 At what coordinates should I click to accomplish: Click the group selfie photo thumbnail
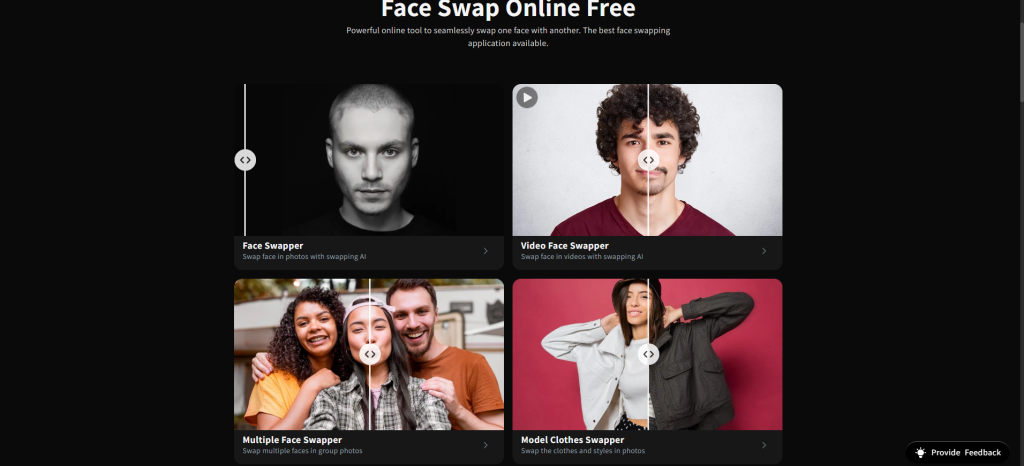pos(369,354)
